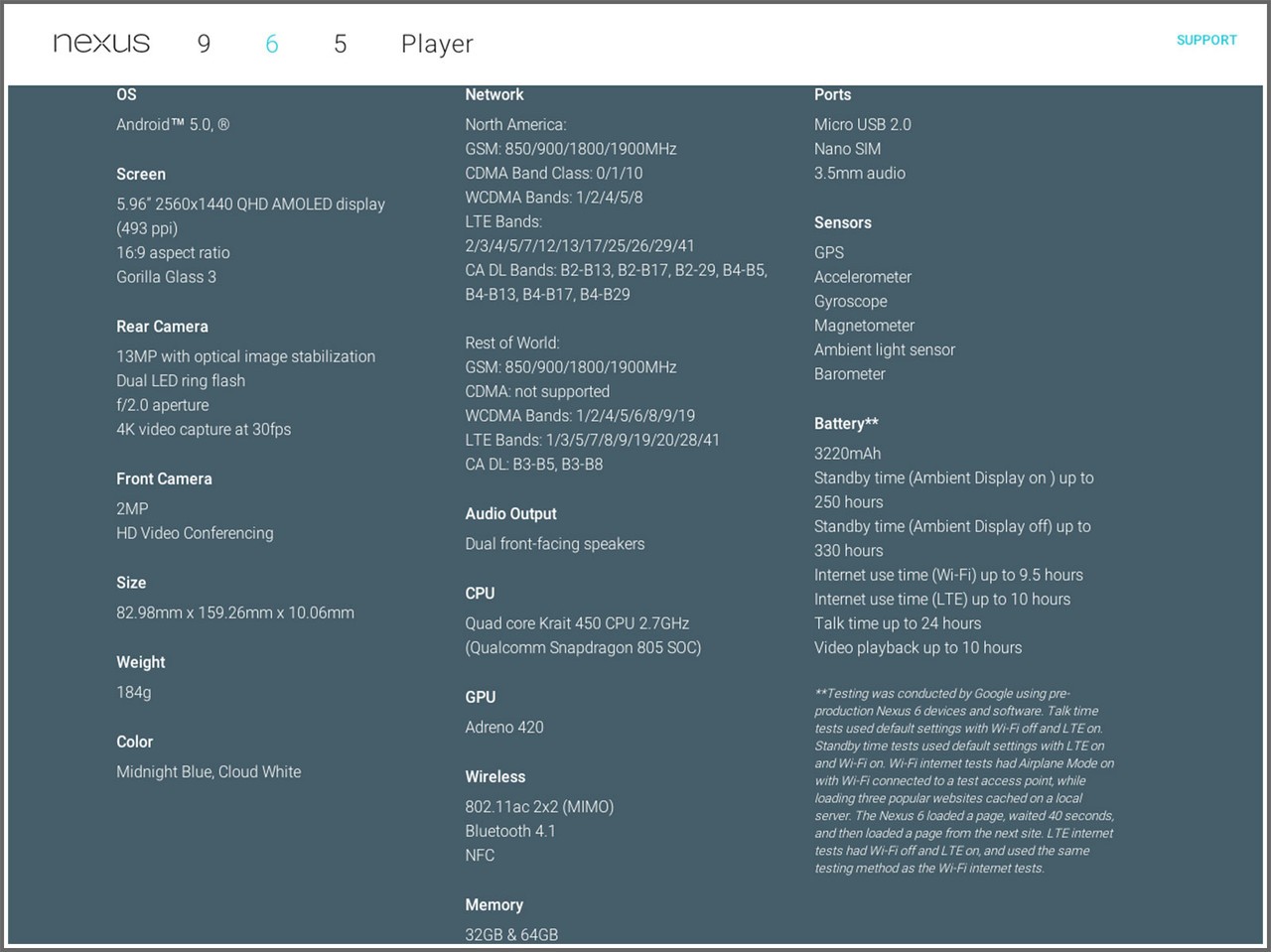This screenshot has width=1271, height=952.
Task: Click 'Quad core Krait 450 CPU 2.7GHz'
Action: 577,623
